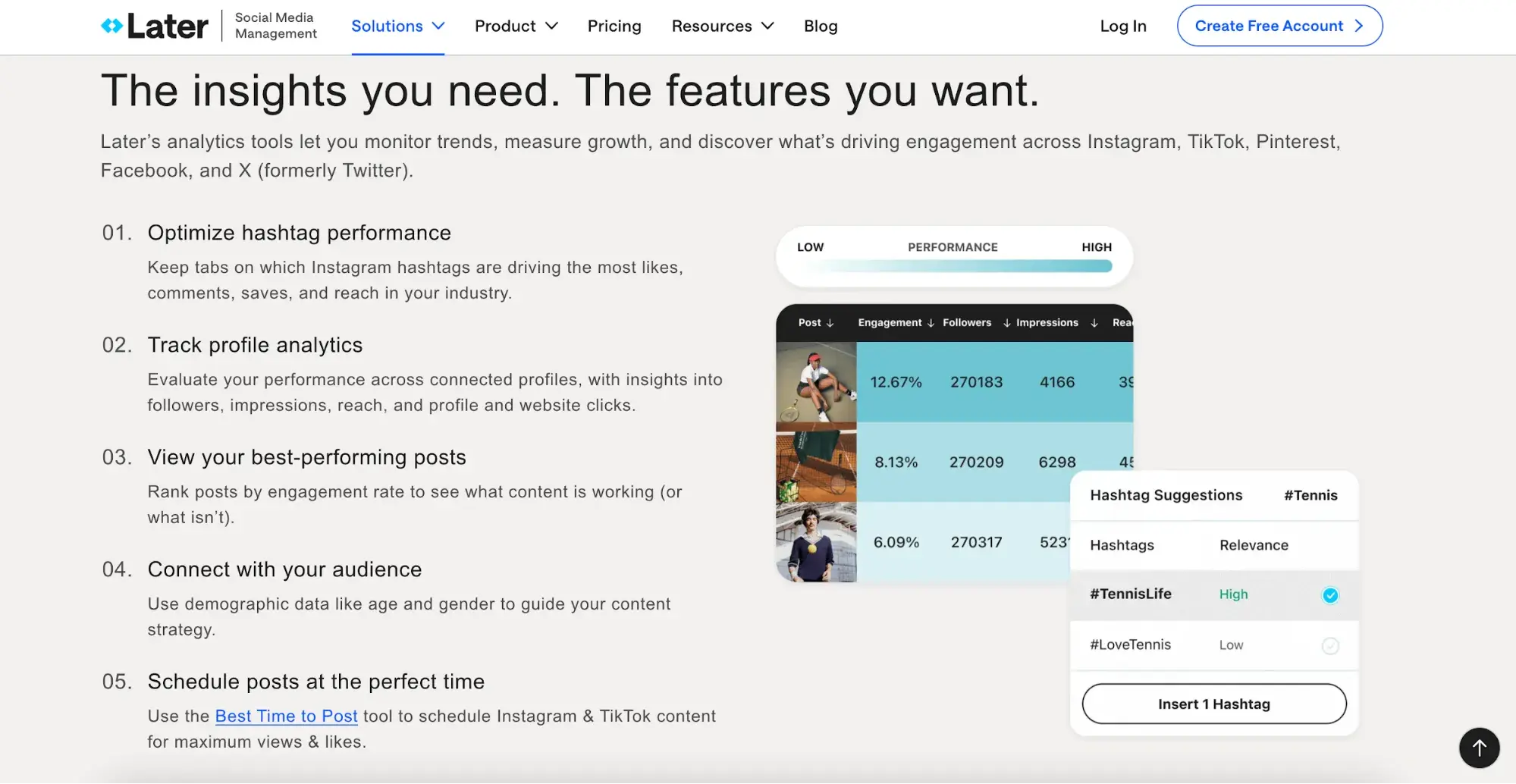Open the Product menu
Viewport: 1516px width, 784px height.
tap(516, 26)
